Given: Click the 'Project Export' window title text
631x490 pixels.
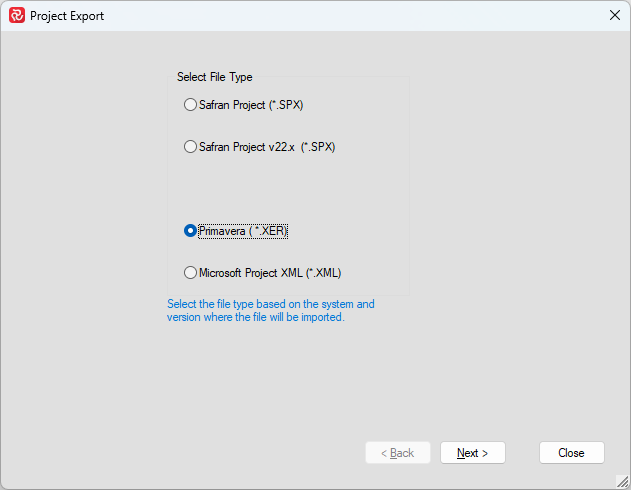Looking at the screenshot, I should tap(67, 16).
